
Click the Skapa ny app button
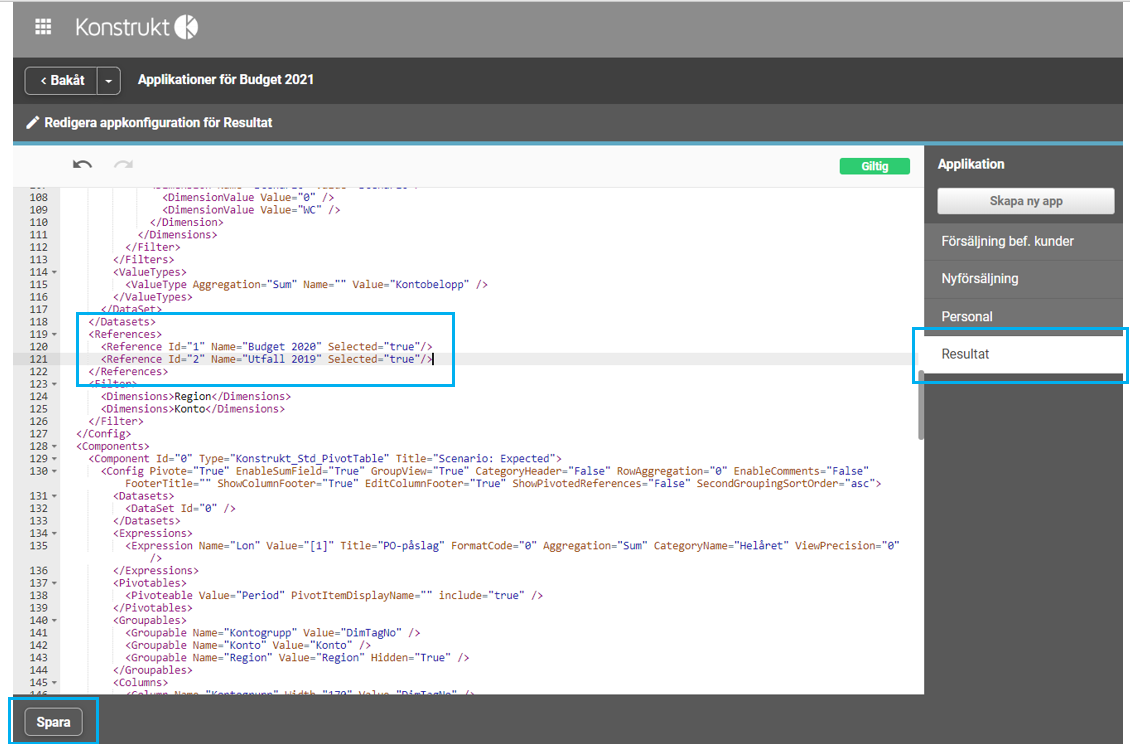pos(1025,201)
